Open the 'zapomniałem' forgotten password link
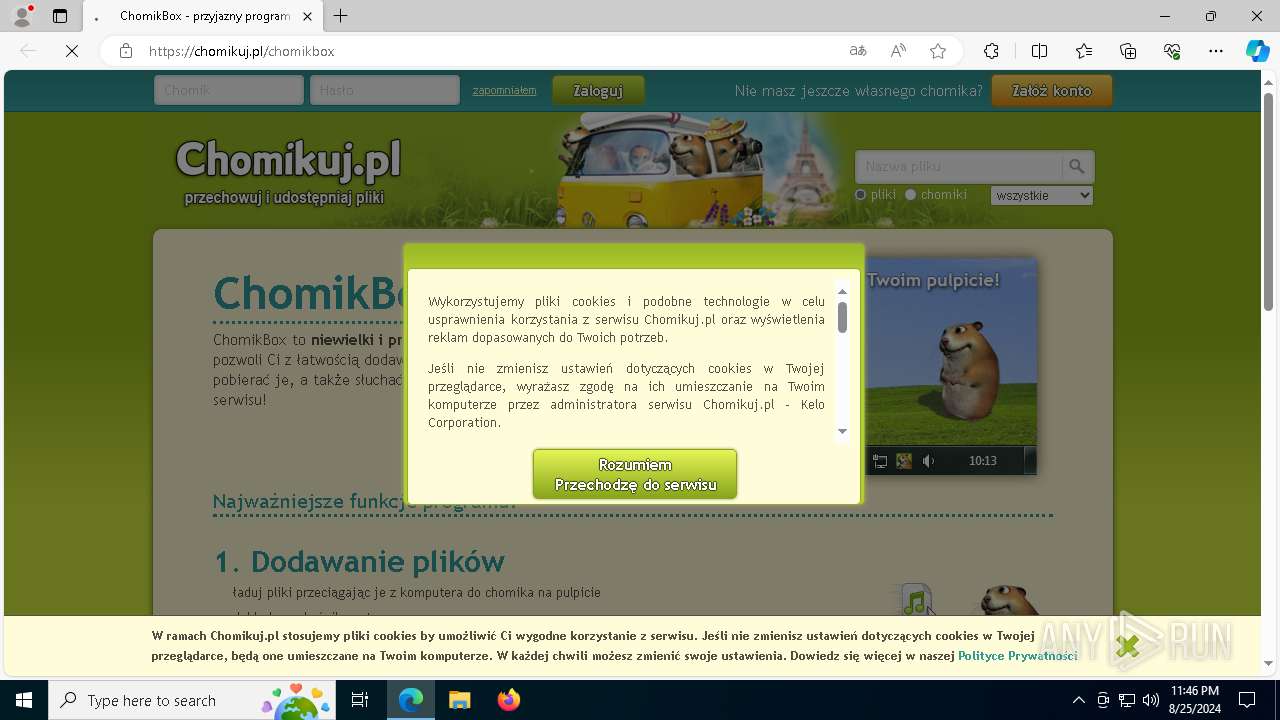Viewport: 1280px width, 720px height. tap(504, 90)
